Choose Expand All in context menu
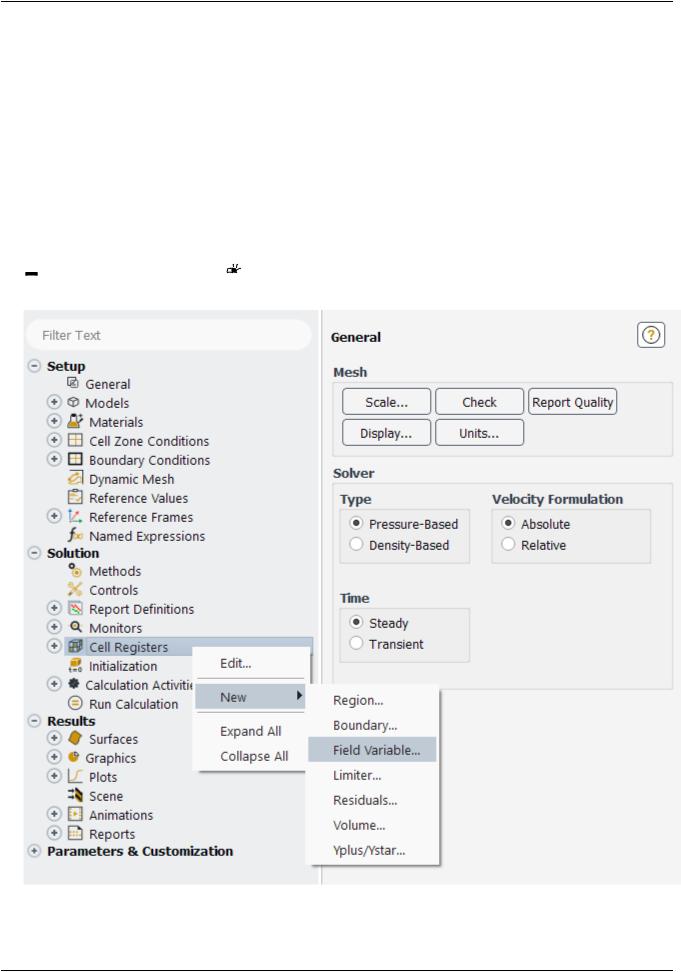The image size is (681, 972). (x=251, y=731)
